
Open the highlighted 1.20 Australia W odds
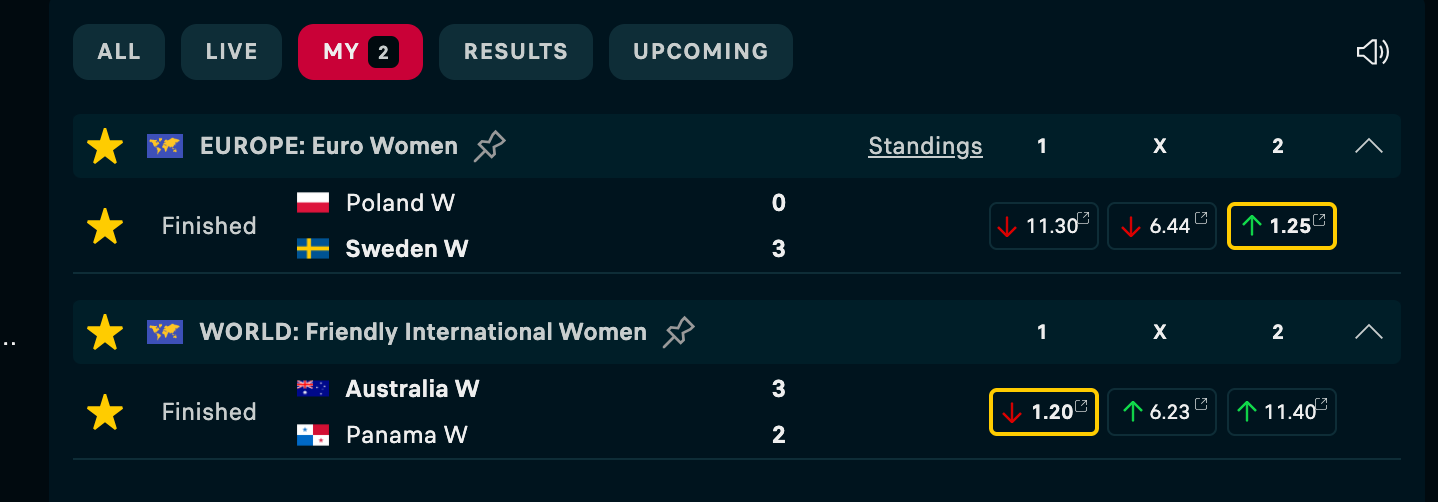pos(1044,412)
